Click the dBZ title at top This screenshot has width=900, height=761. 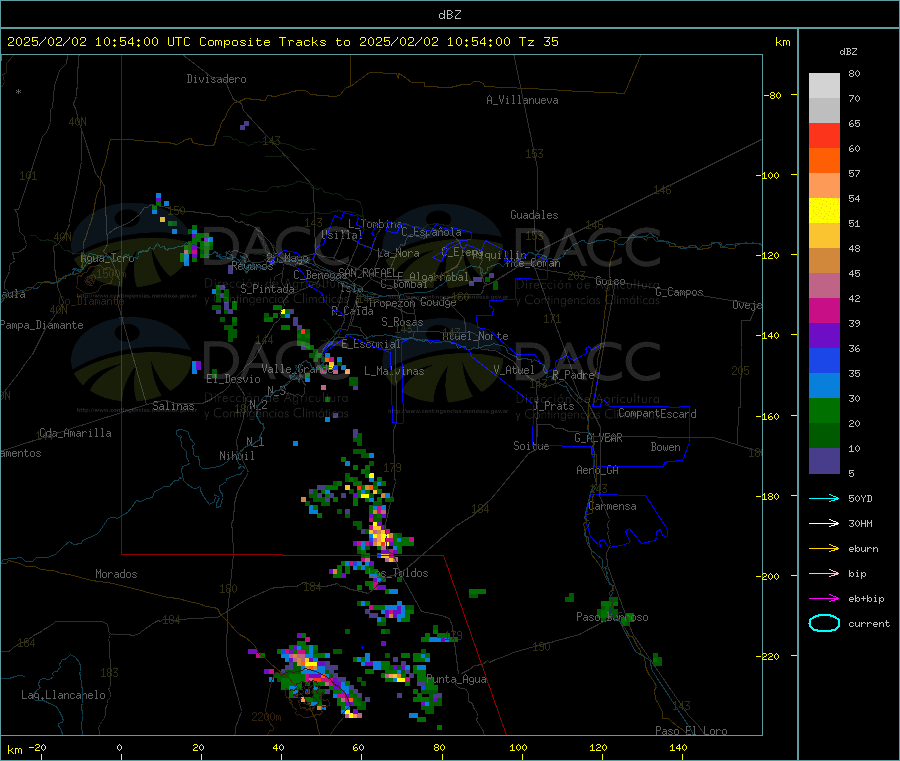coord(449,15)
